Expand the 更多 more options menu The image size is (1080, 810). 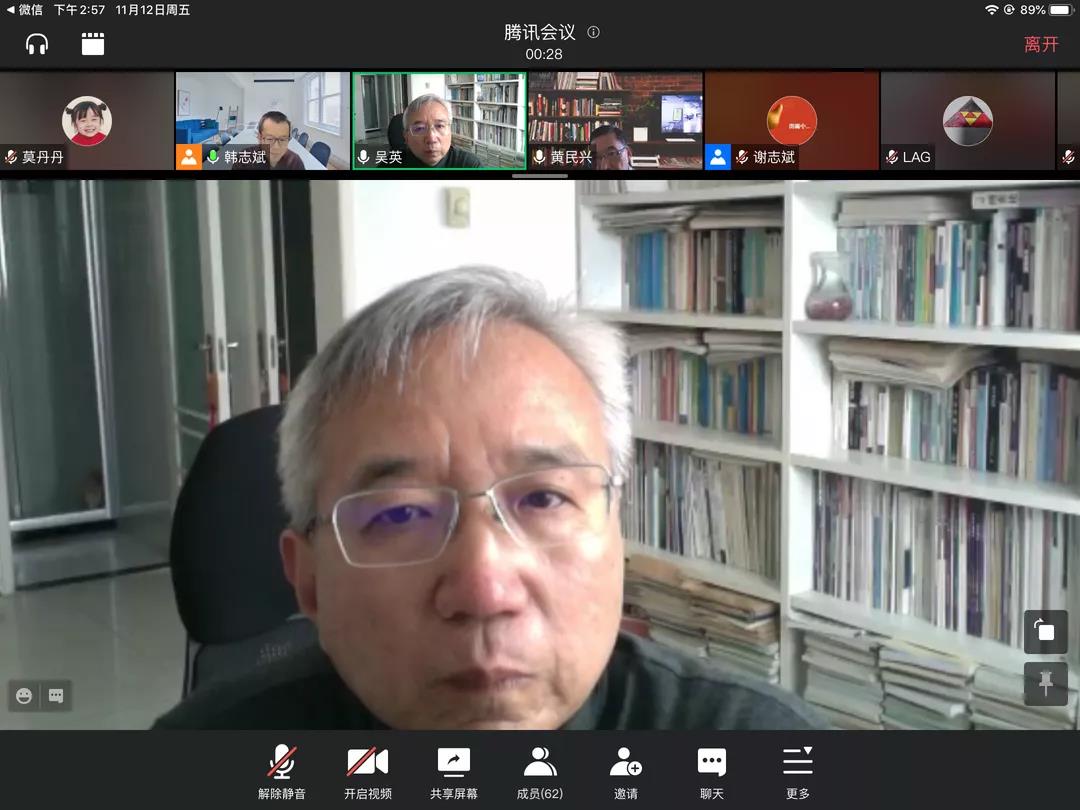click(x=797, y=774)
